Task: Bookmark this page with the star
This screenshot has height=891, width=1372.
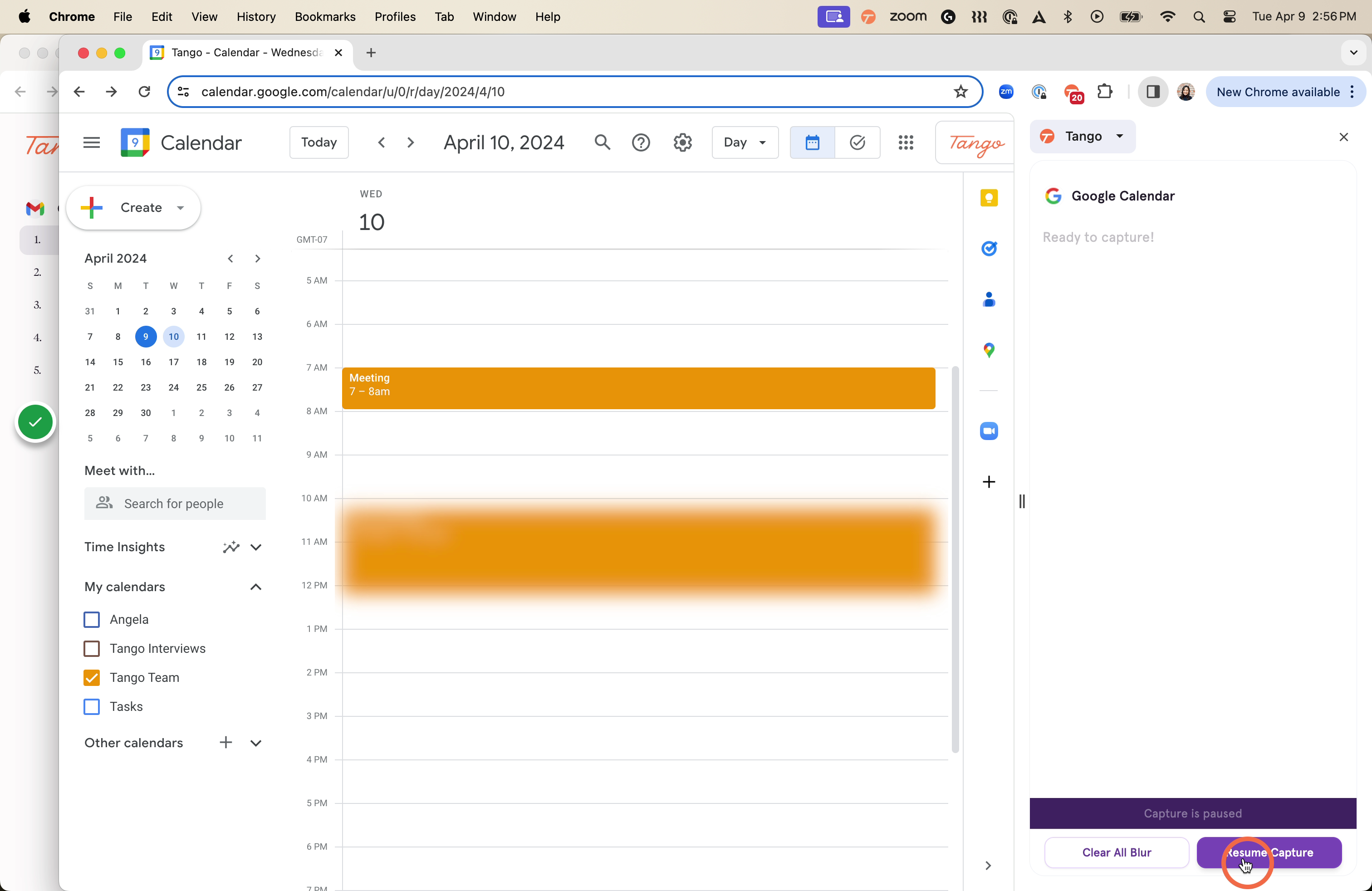Action: pos(960,92)
